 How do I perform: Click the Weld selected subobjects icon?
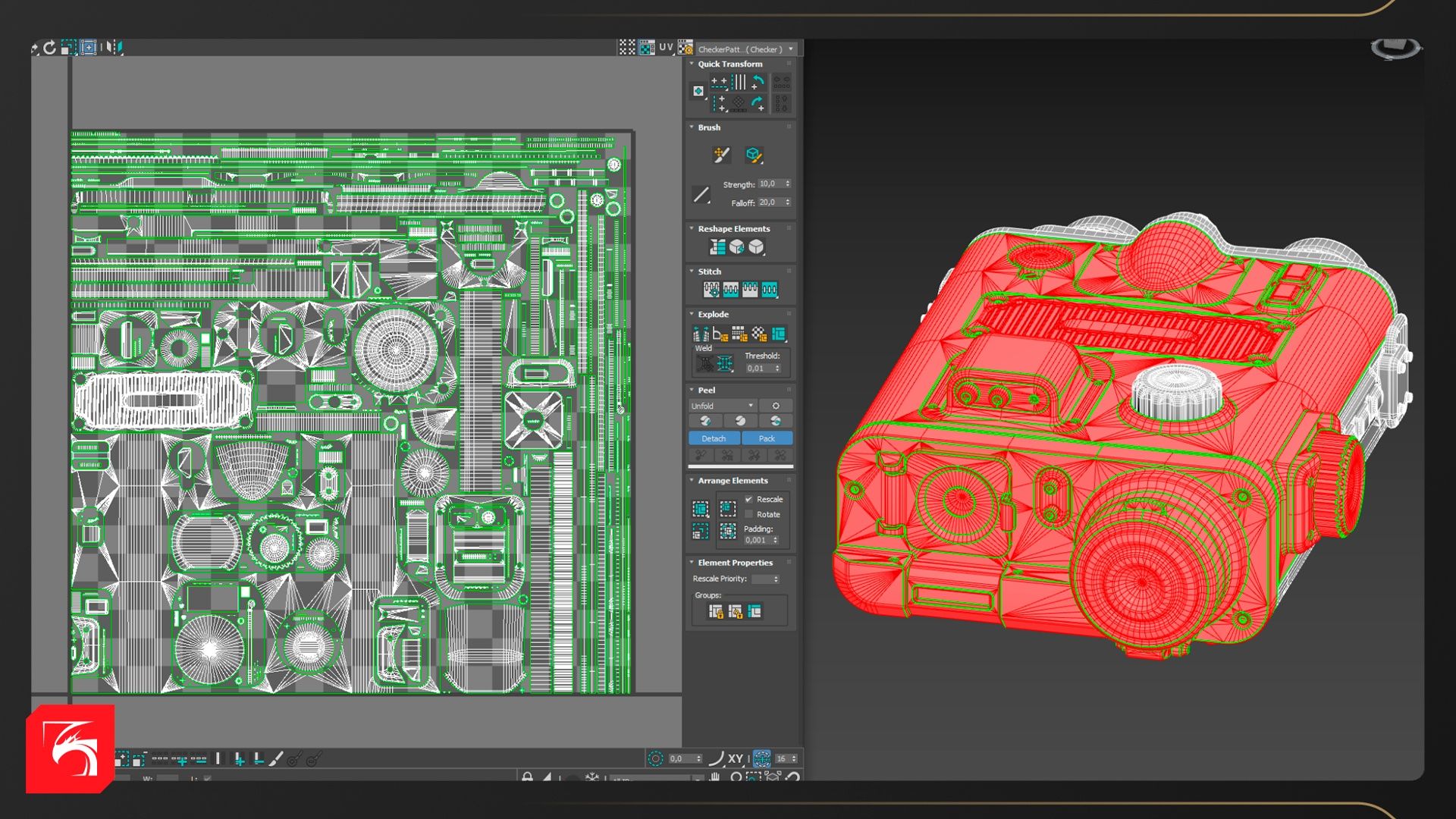pos(725,364)
